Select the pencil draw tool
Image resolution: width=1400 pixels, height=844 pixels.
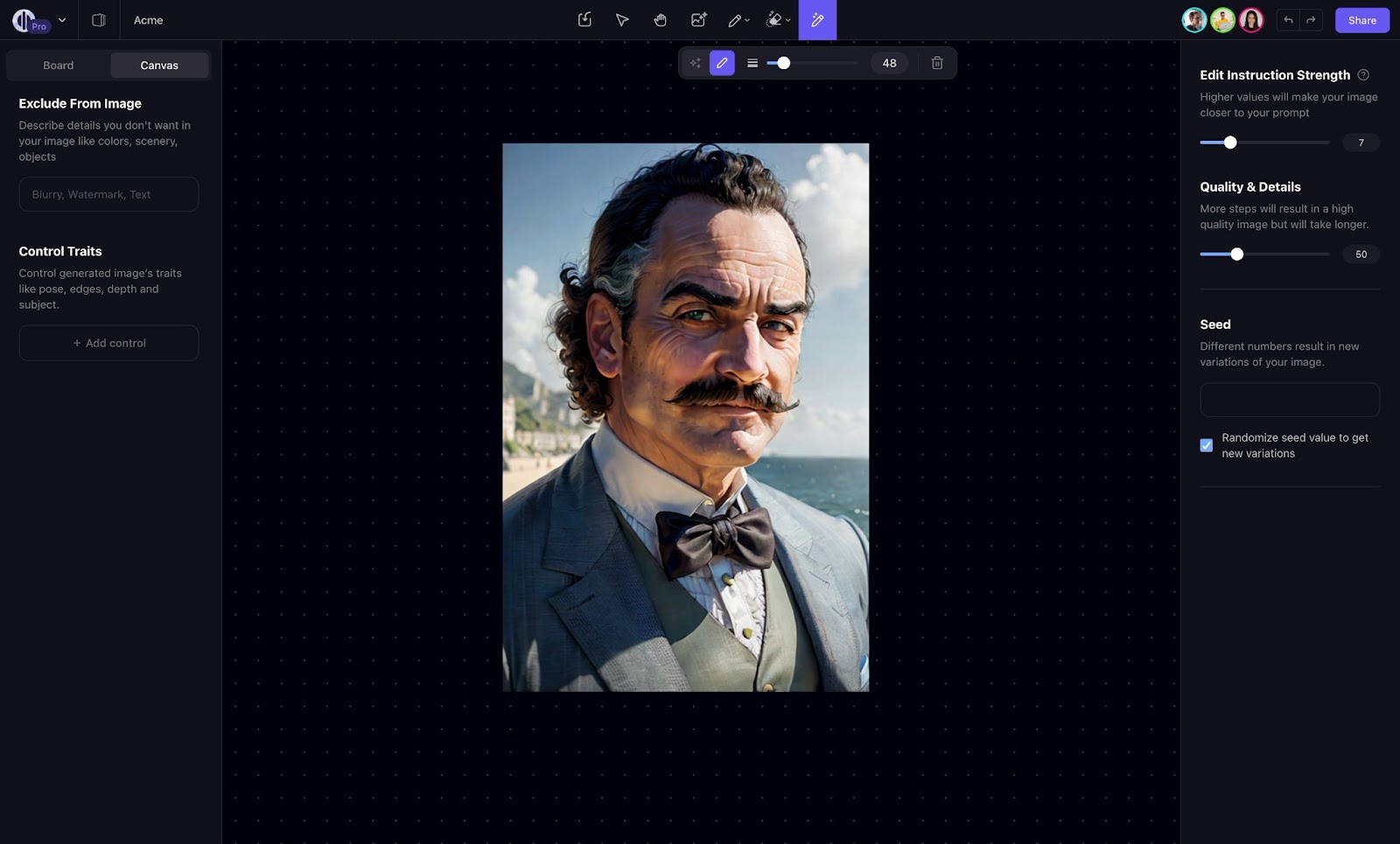tap(734, 19)
